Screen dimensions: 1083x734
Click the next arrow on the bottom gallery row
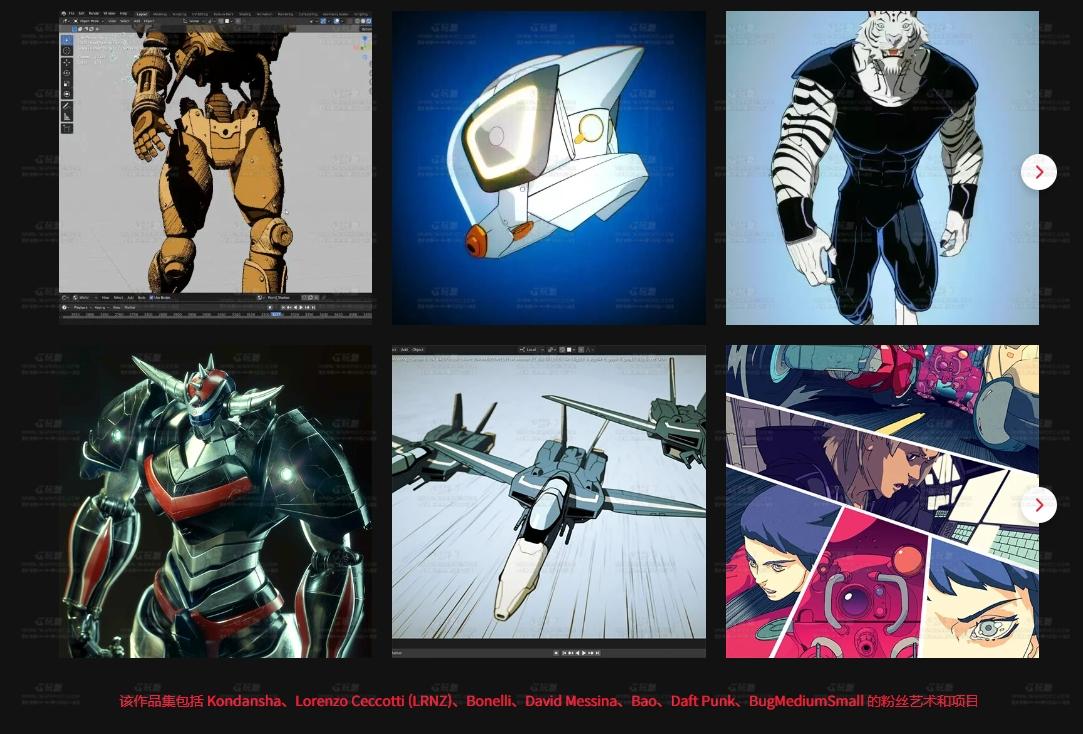point(1039,505)
